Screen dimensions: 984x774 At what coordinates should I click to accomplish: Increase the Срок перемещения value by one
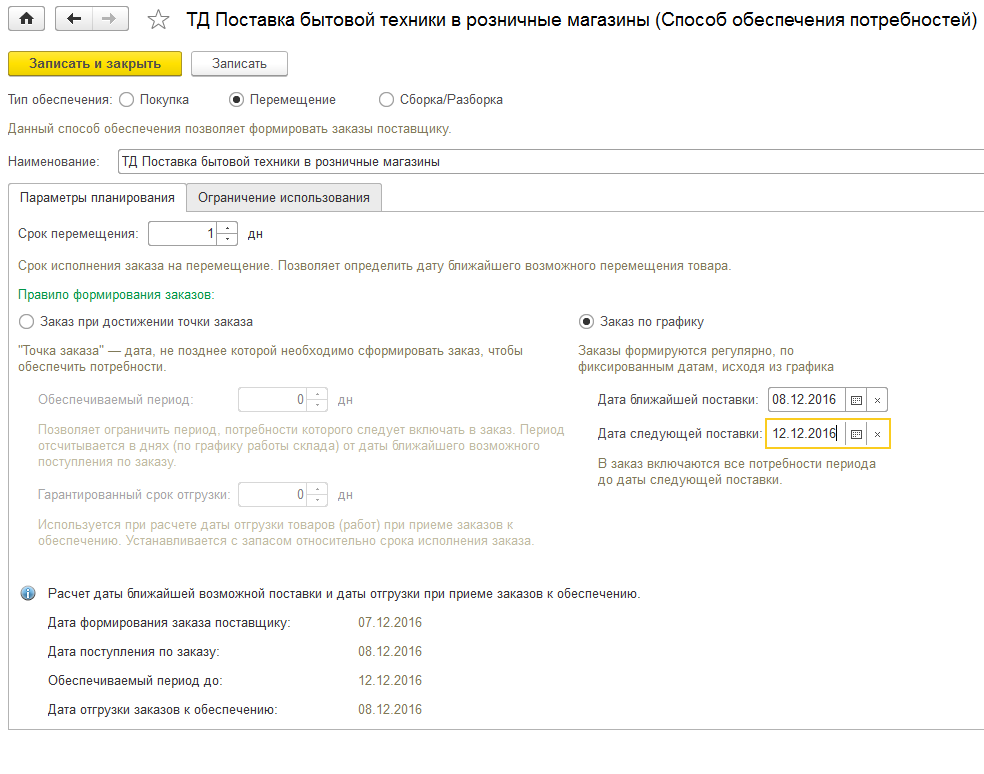pos(228,229)
